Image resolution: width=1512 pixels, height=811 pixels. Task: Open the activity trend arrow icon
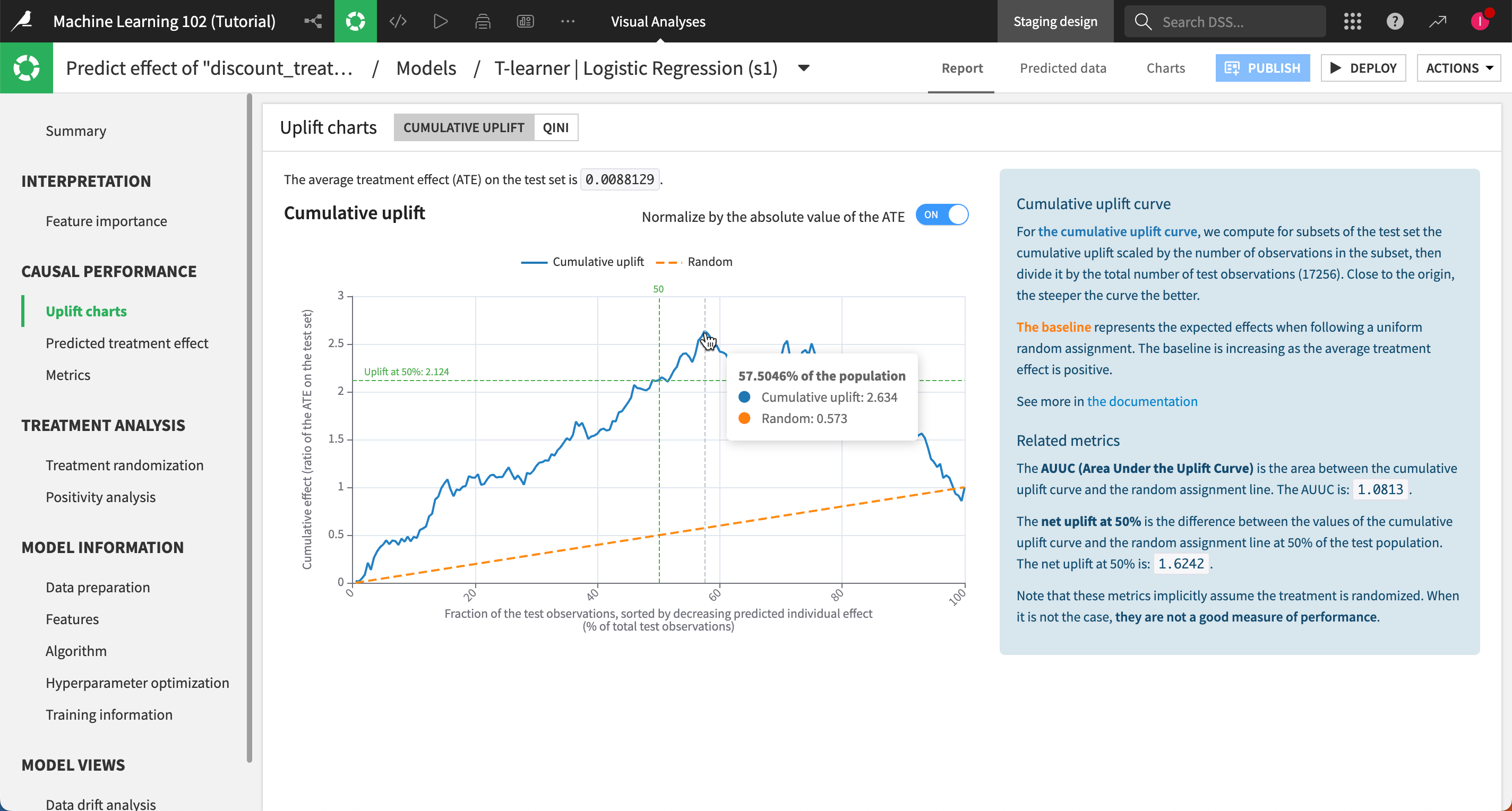tap(1437, 21)
